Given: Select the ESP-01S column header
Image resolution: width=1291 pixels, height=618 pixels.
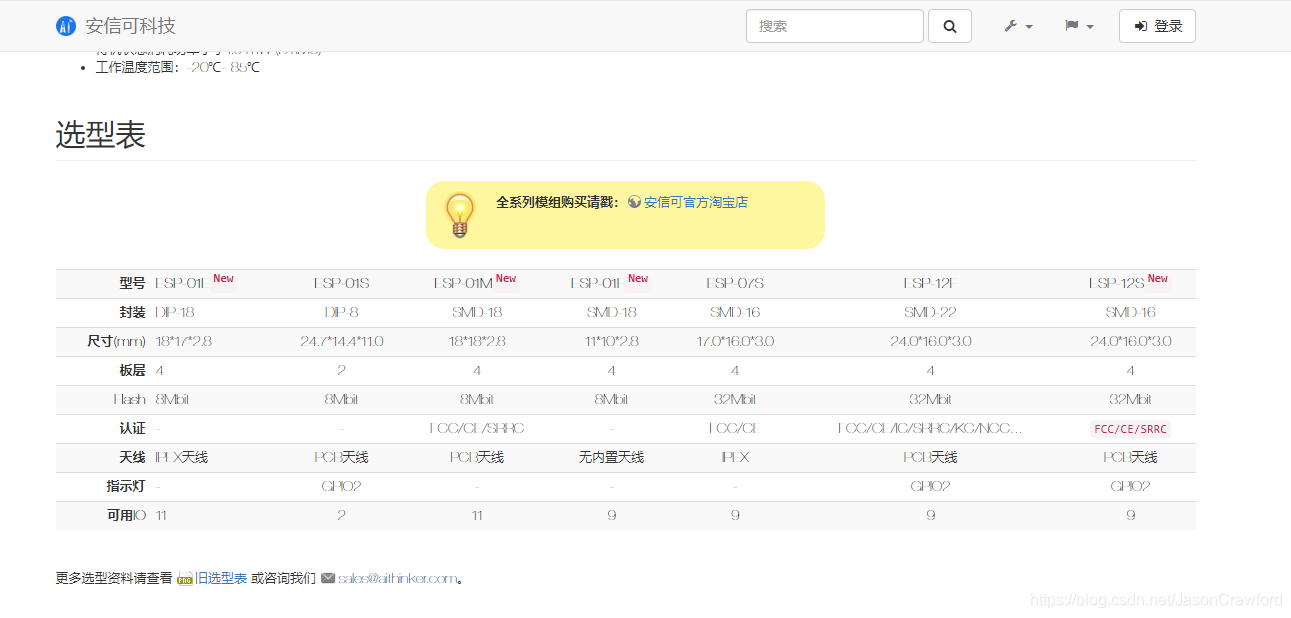Looking at the screenshot, I should point(341,284).
